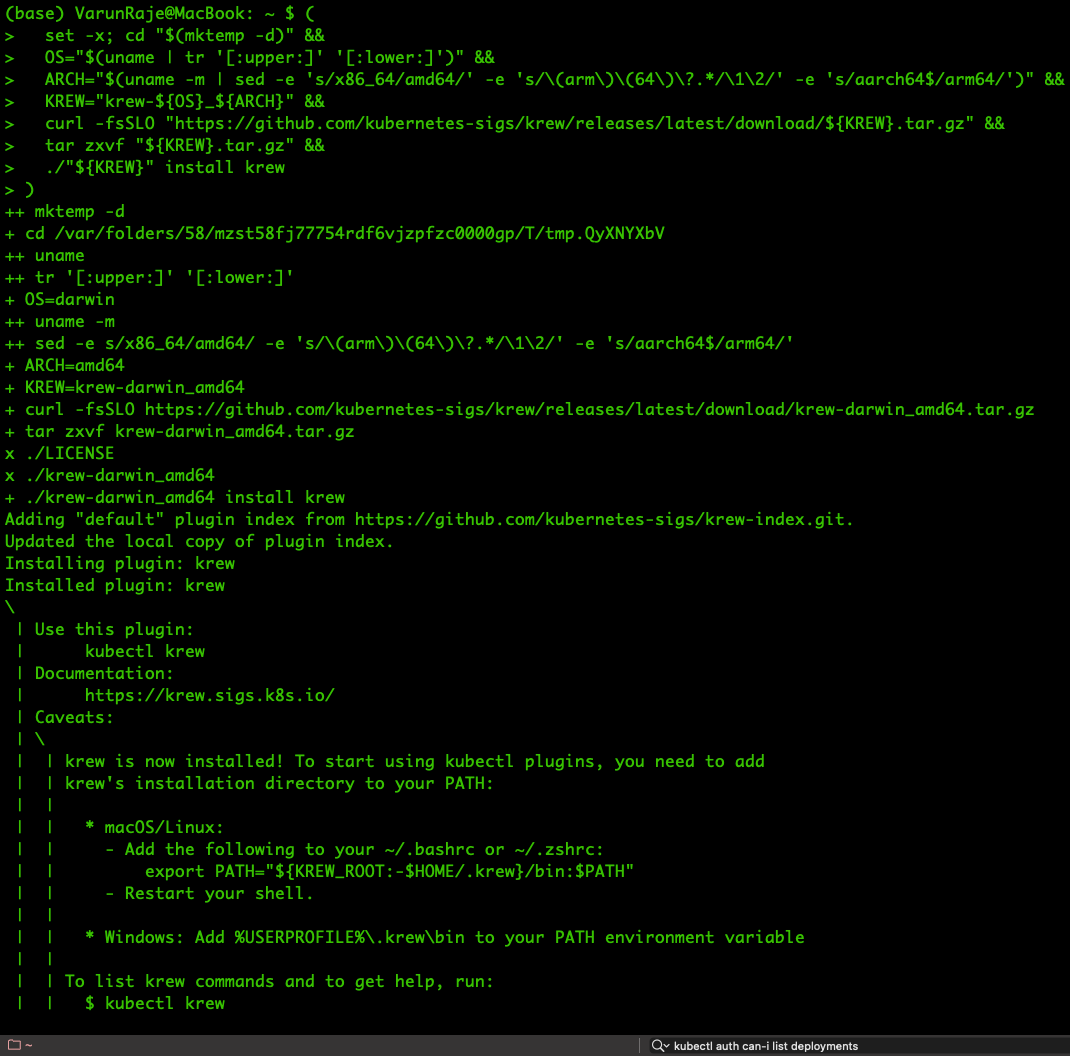Click the 'x ./LICENSE' extraction line
The width and height of the screenshot is (1070, 1056).
point(59,453)
